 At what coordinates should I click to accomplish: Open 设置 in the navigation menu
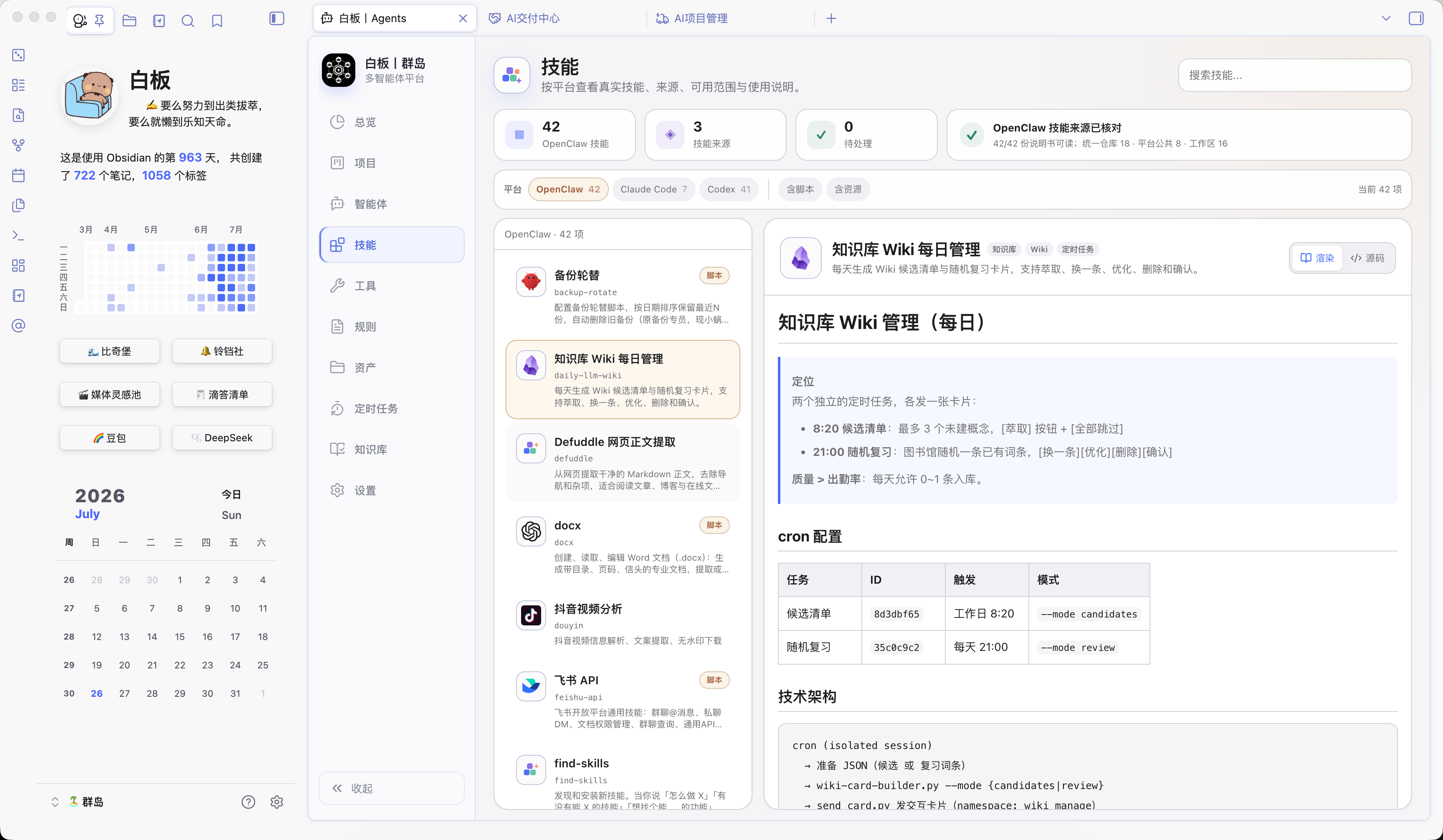click(392, 490)
